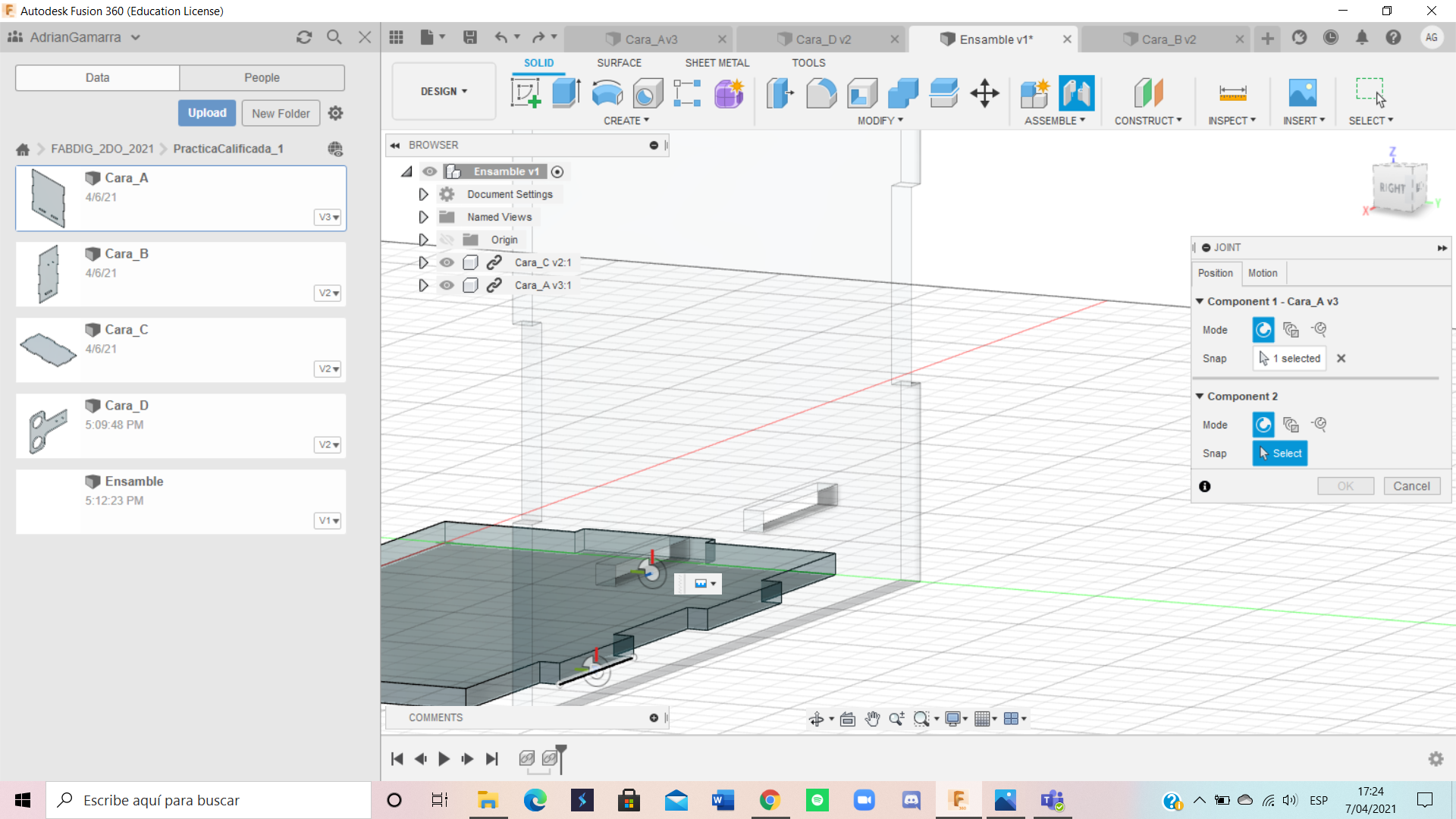Open the PracticaCalificada_1 breadcrumb

(228, 149)
